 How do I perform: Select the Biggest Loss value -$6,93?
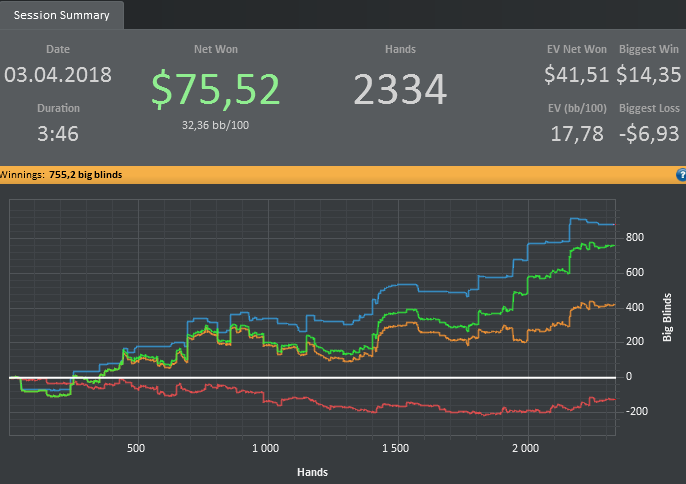(x=649, y=134)
